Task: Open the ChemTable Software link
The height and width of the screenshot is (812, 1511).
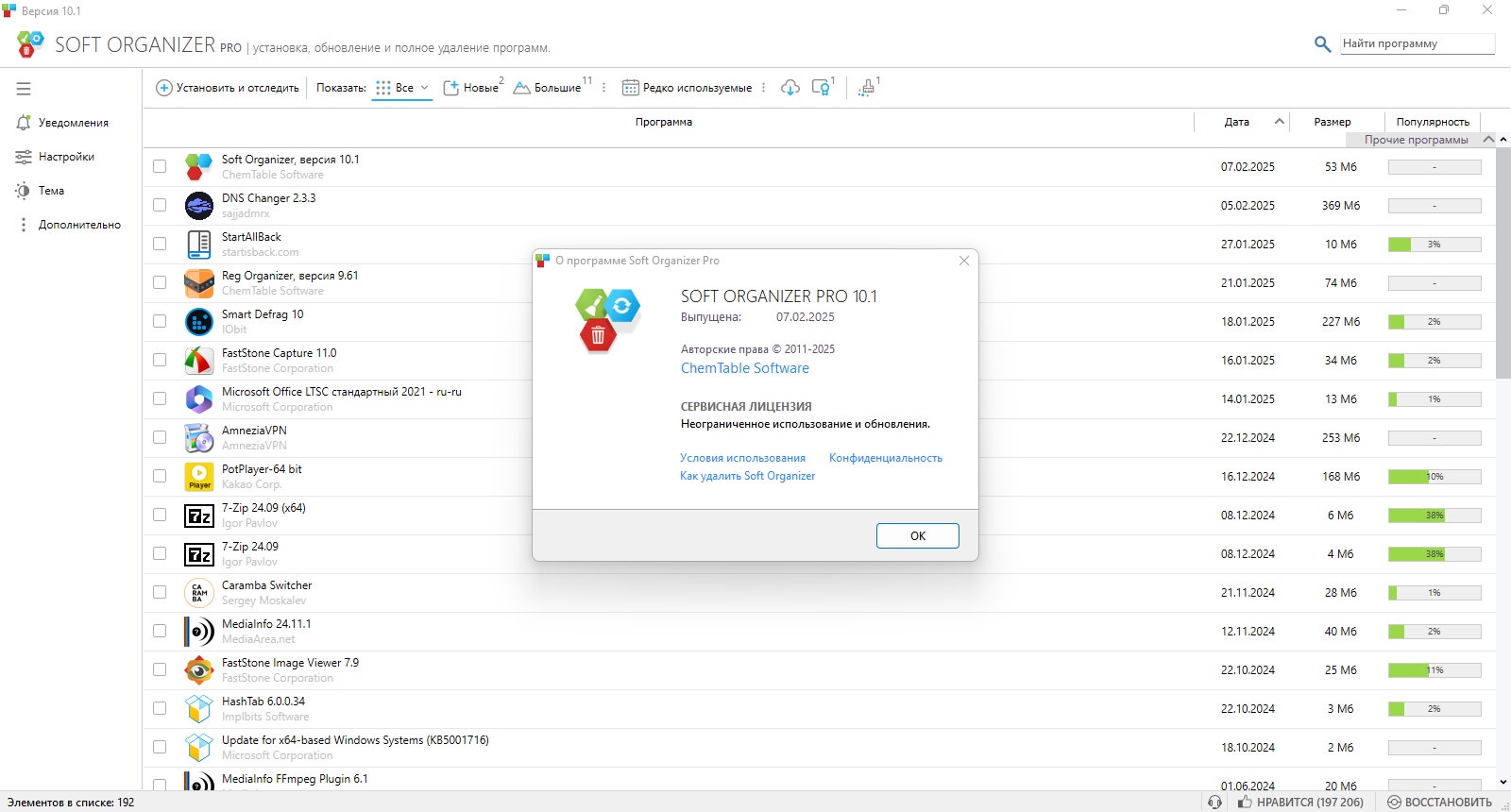Action: [x=744, y=368]
